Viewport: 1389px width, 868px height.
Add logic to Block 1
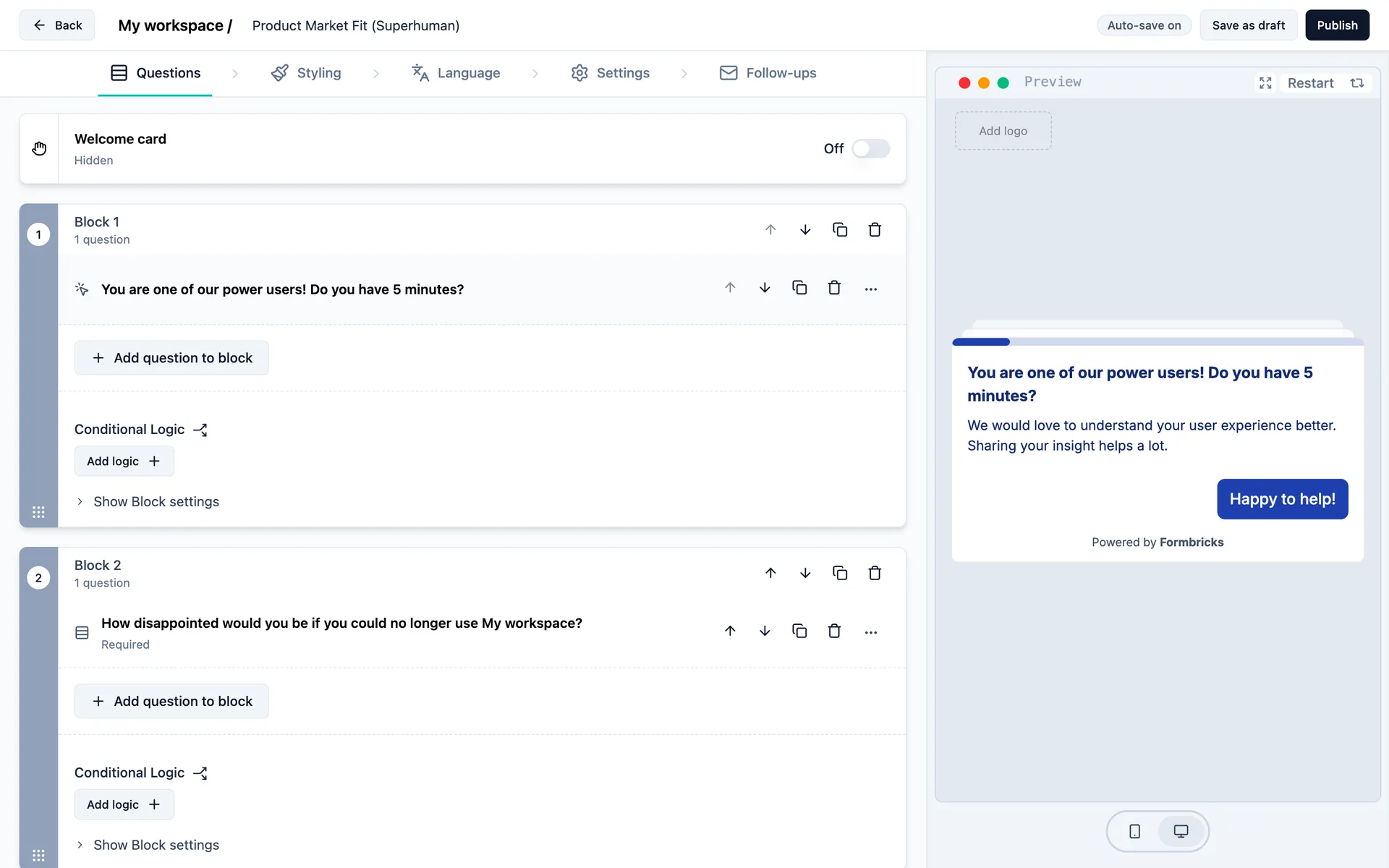point(124,461)
